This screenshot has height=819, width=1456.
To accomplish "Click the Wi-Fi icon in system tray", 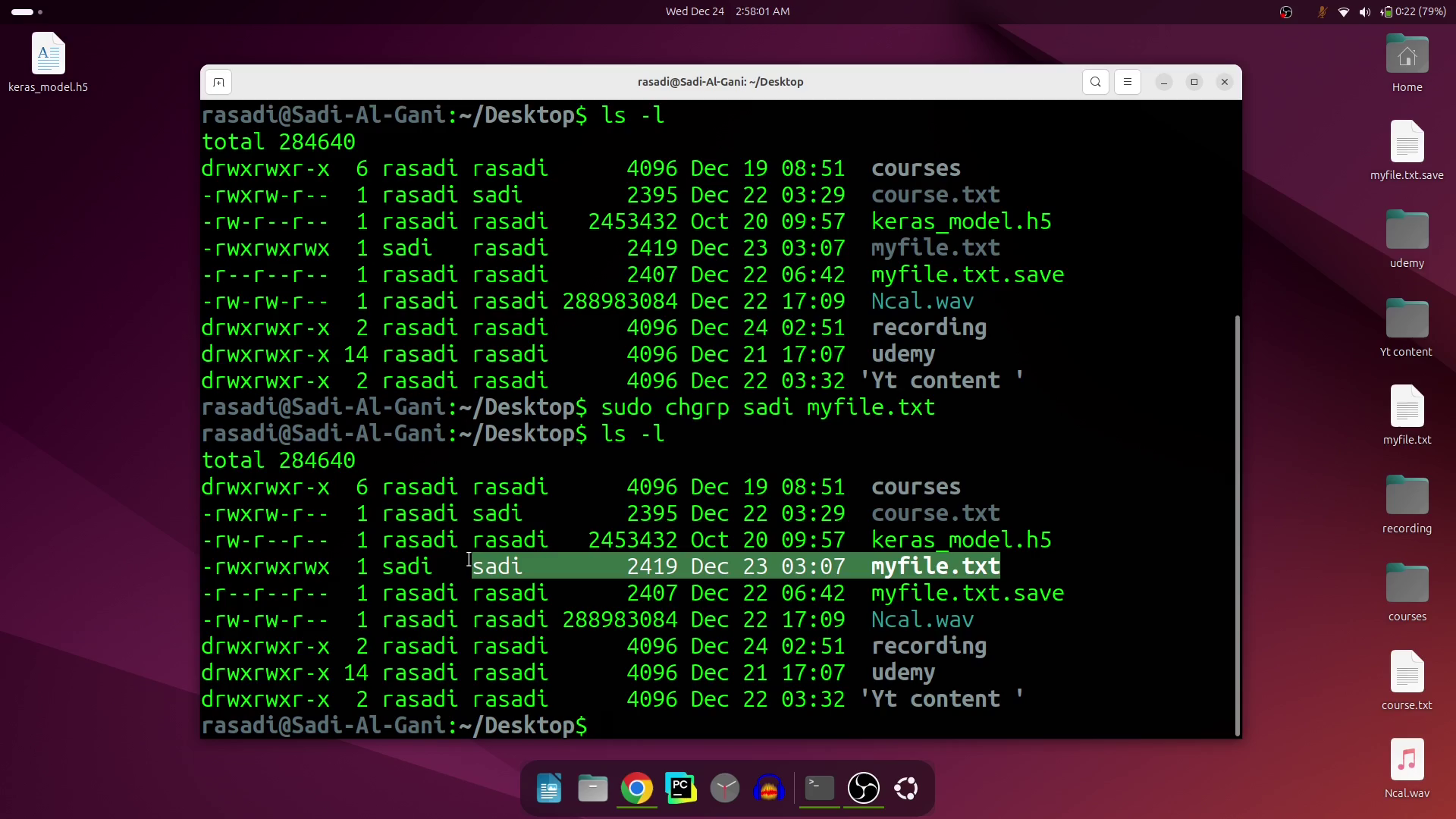I will pyautogui.click(x=1344, y=11).
